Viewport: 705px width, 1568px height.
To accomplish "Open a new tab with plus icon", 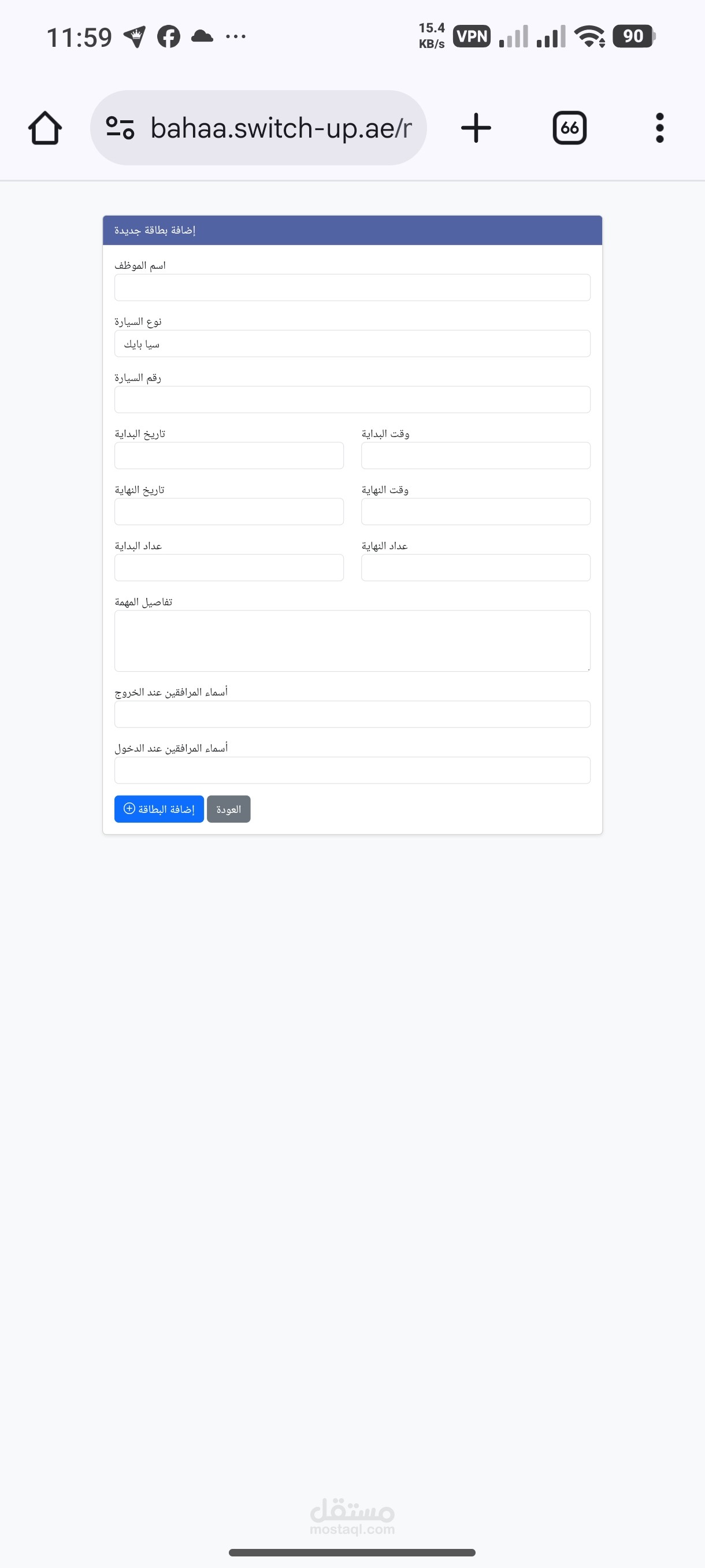I will 476,128.
